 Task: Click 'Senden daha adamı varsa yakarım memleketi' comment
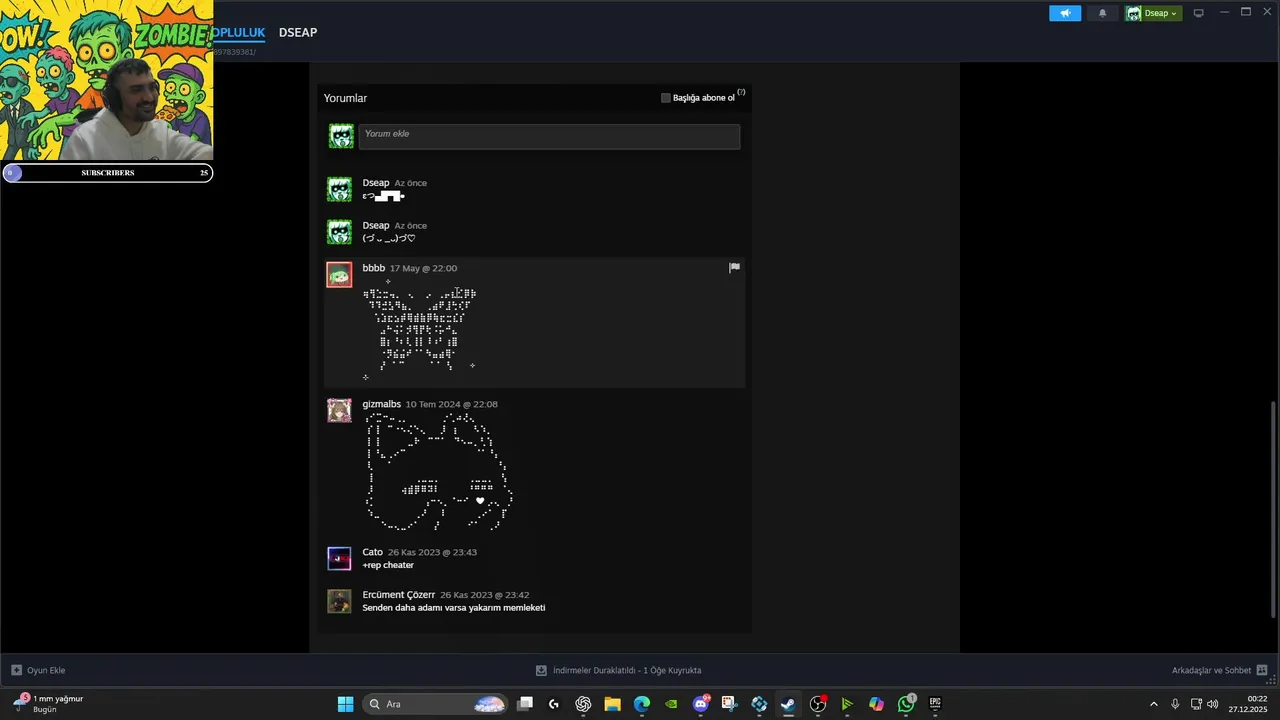pyautogui.click(x=454, y=608)
